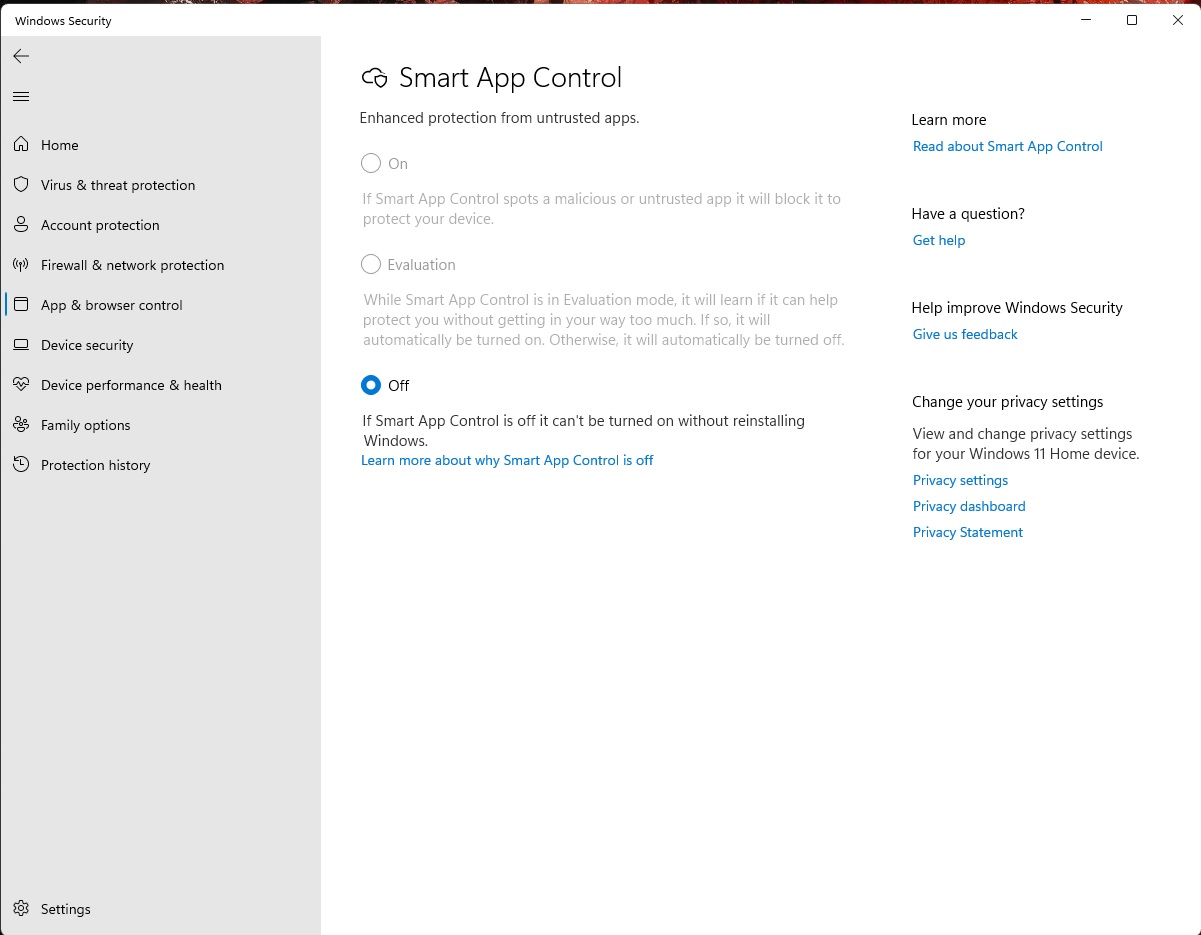Viewport: 1201px width, 935px height.
Task: Click the Account protection person icon
Action: [x=21, y=225]
